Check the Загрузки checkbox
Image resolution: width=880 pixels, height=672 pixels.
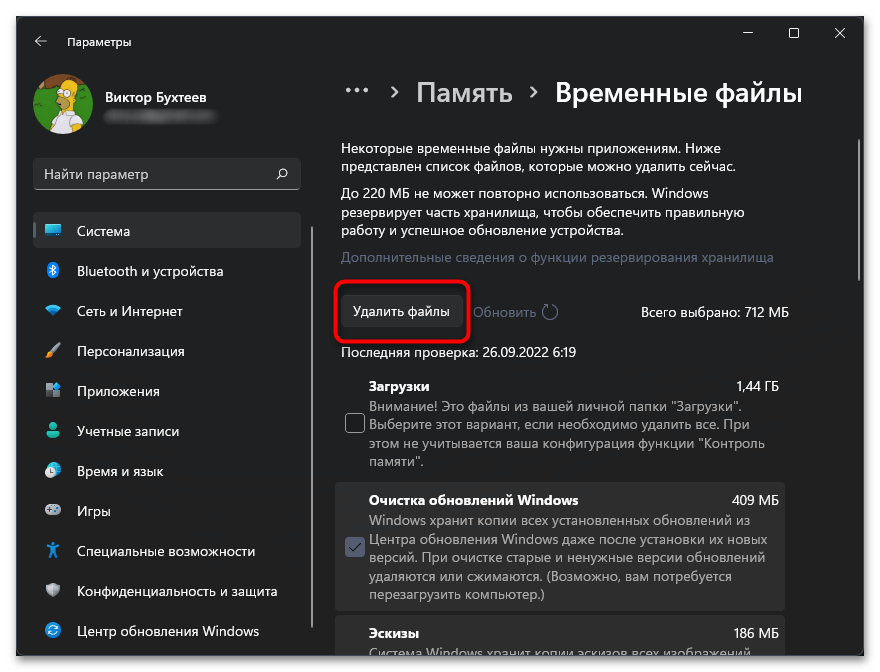click(x=355, y=423)
